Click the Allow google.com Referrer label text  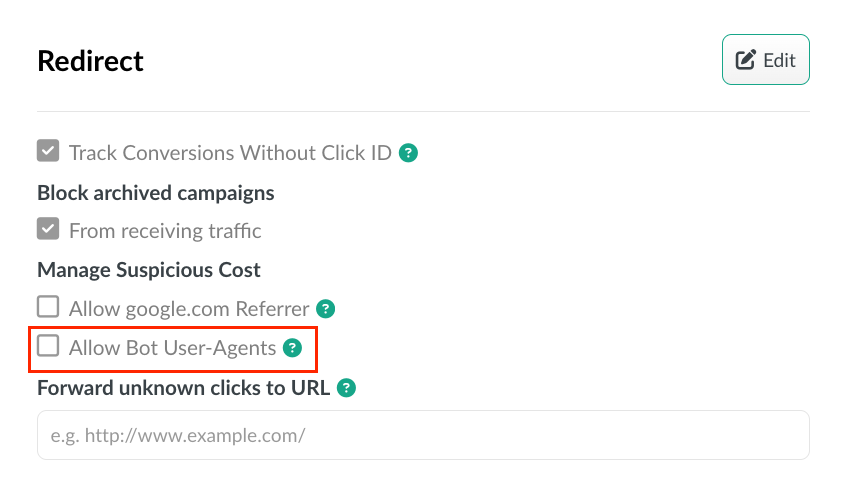tap(189, 309)
